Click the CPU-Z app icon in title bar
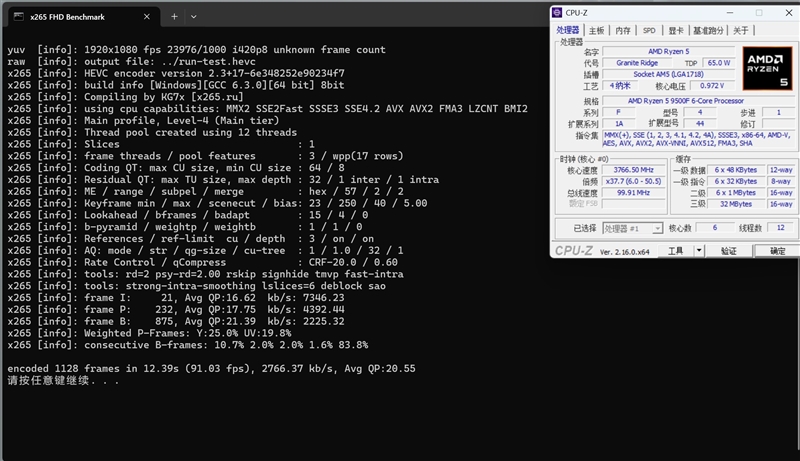The width and height of the screenshot is (800, 461). pyautogui.click(x=559, y=13)
